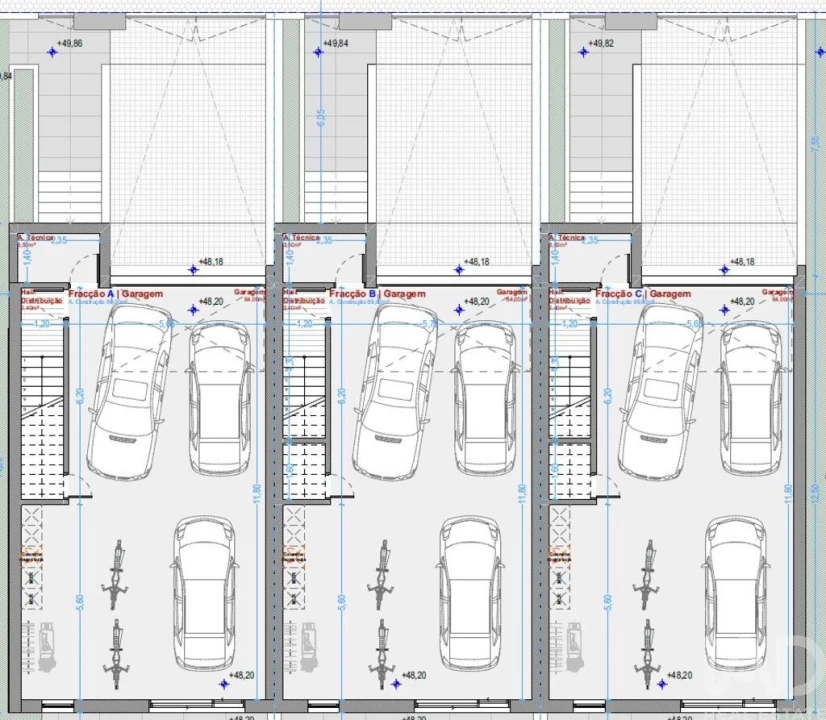This screenshot has width=826, height=720.
Task: Select the lower bicycle in Fracção B garage
Action: click(x=382, y=649)
